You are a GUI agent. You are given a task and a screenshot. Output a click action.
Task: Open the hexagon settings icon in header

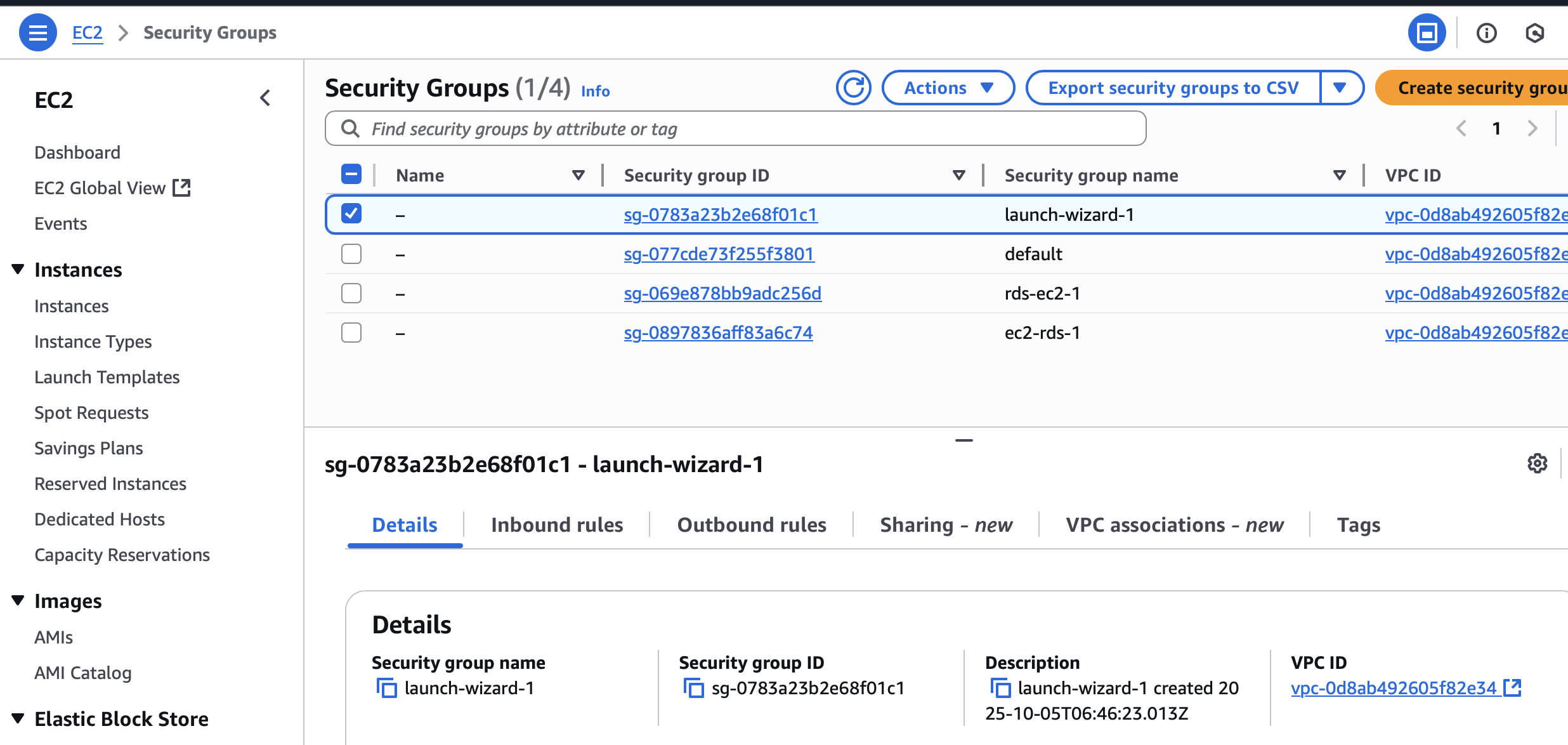click(x=1534, y=33)
